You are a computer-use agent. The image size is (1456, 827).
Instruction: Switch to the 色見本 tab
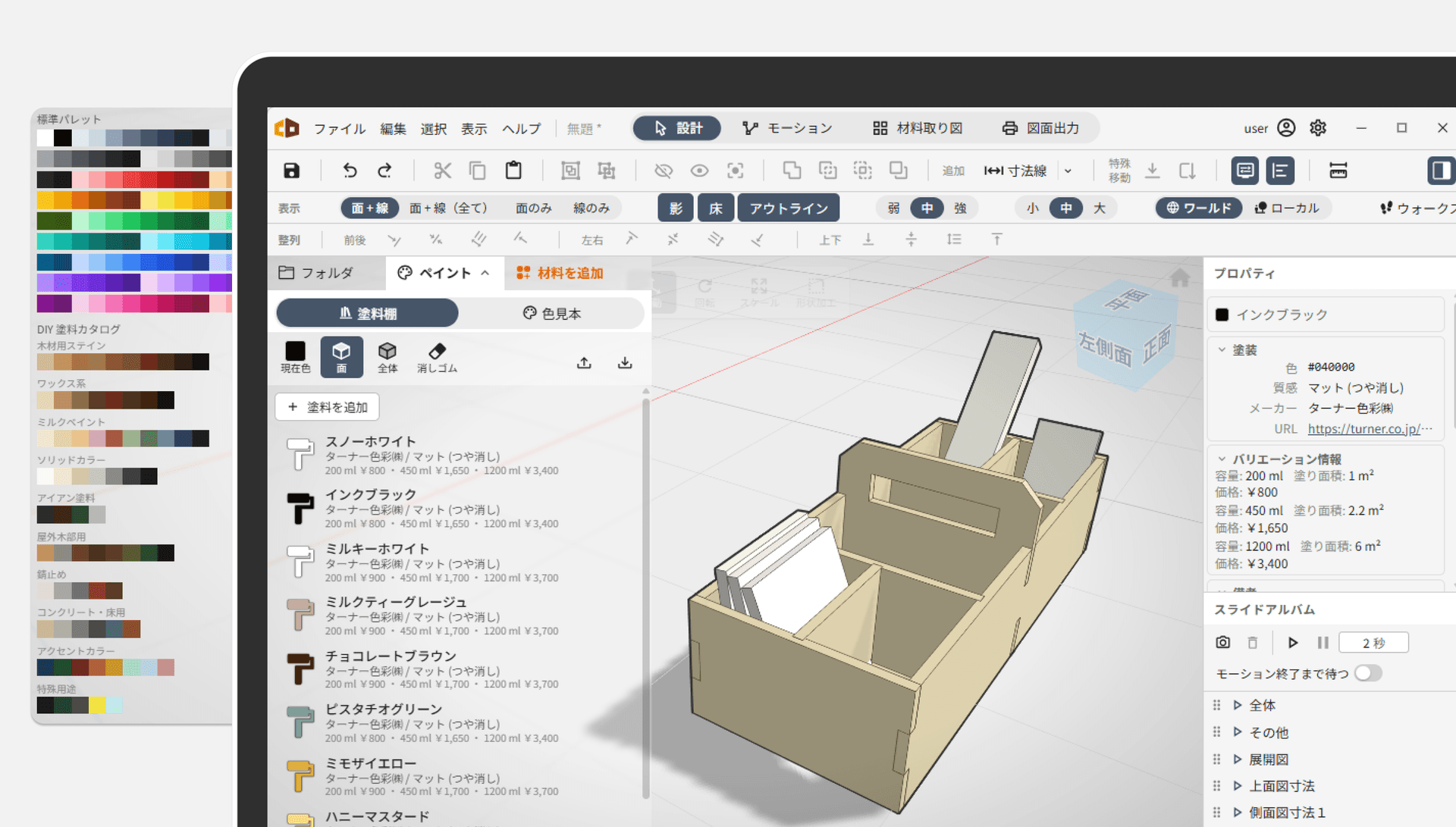[x=552, y=313]
